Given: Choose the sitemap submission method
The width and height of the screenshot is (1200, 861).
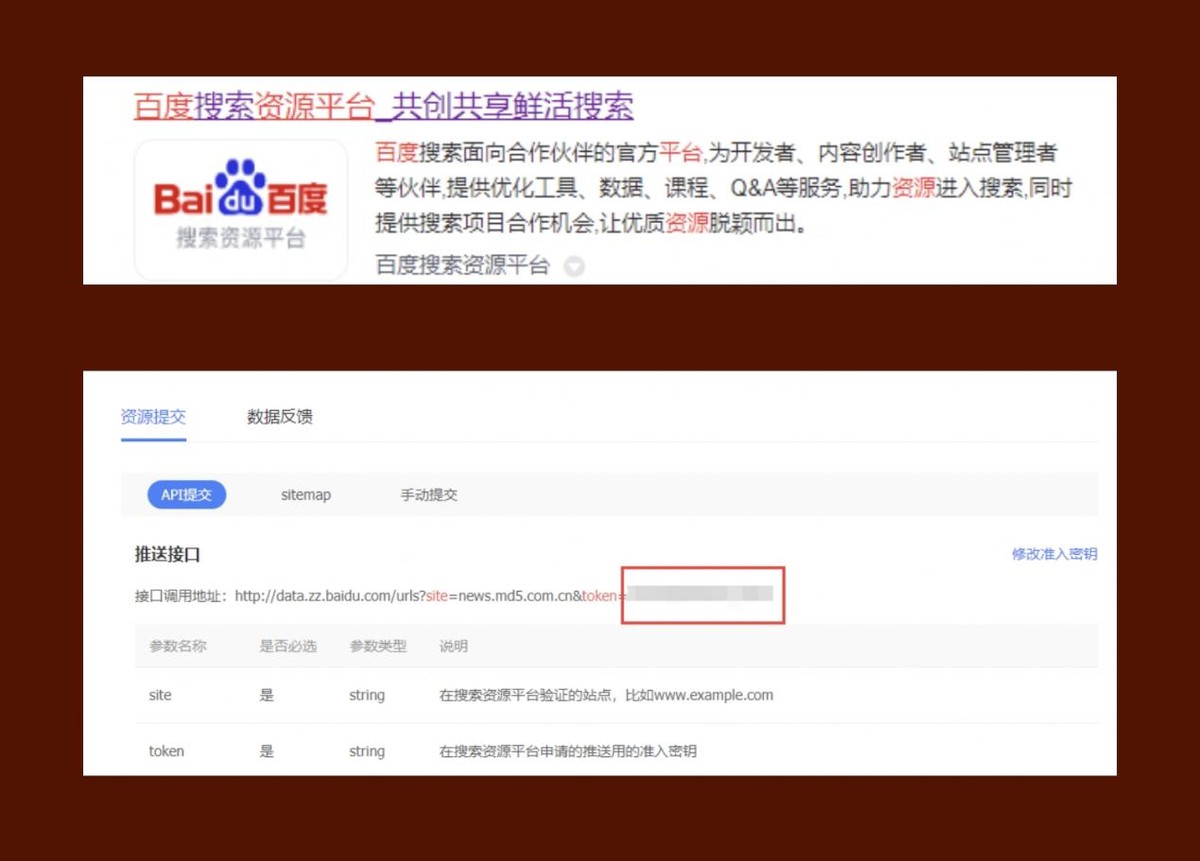Looking at the screenshot, I should (x=306, y=494).
